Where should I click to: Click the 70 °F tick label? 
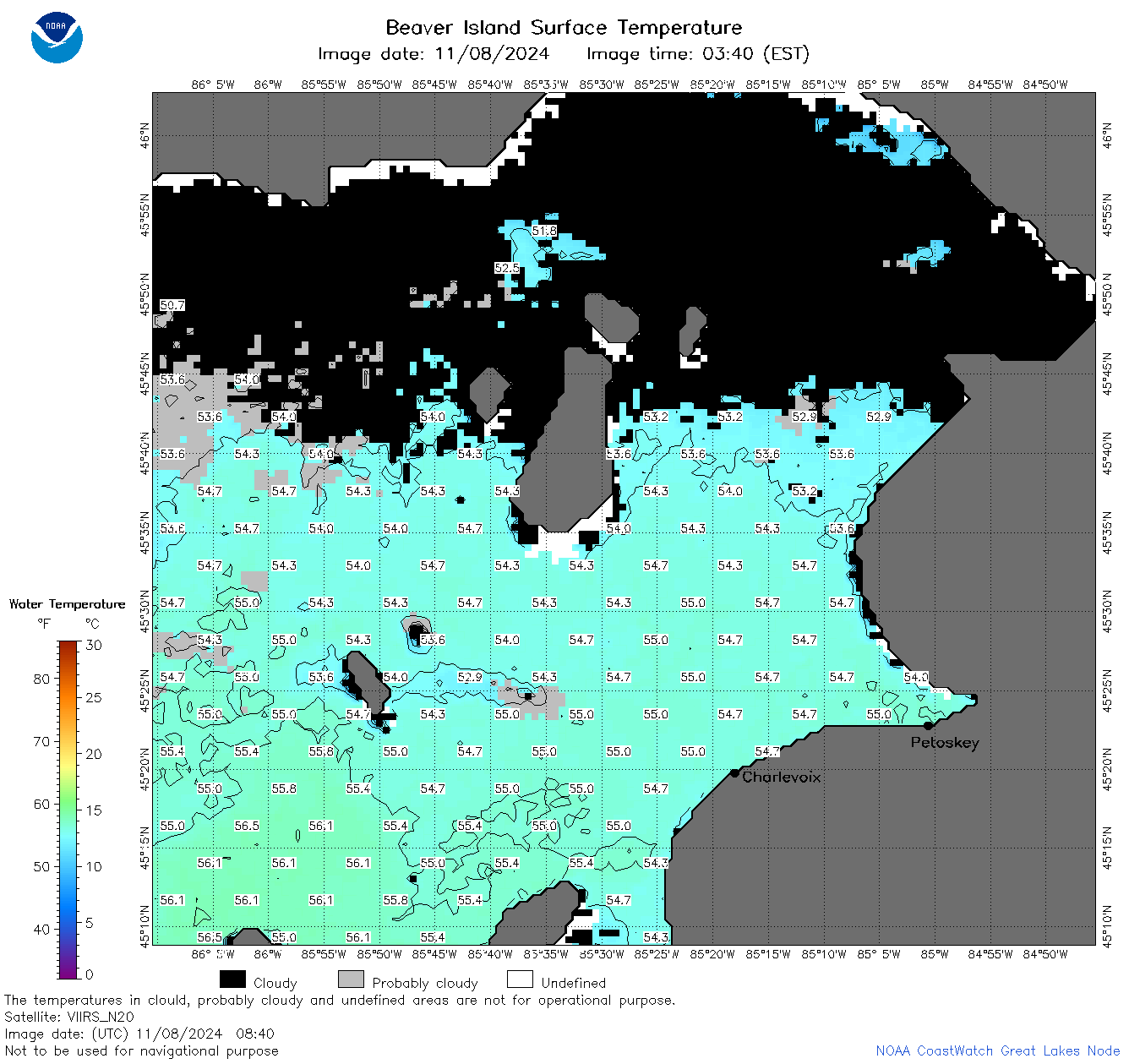pos(41,741)
